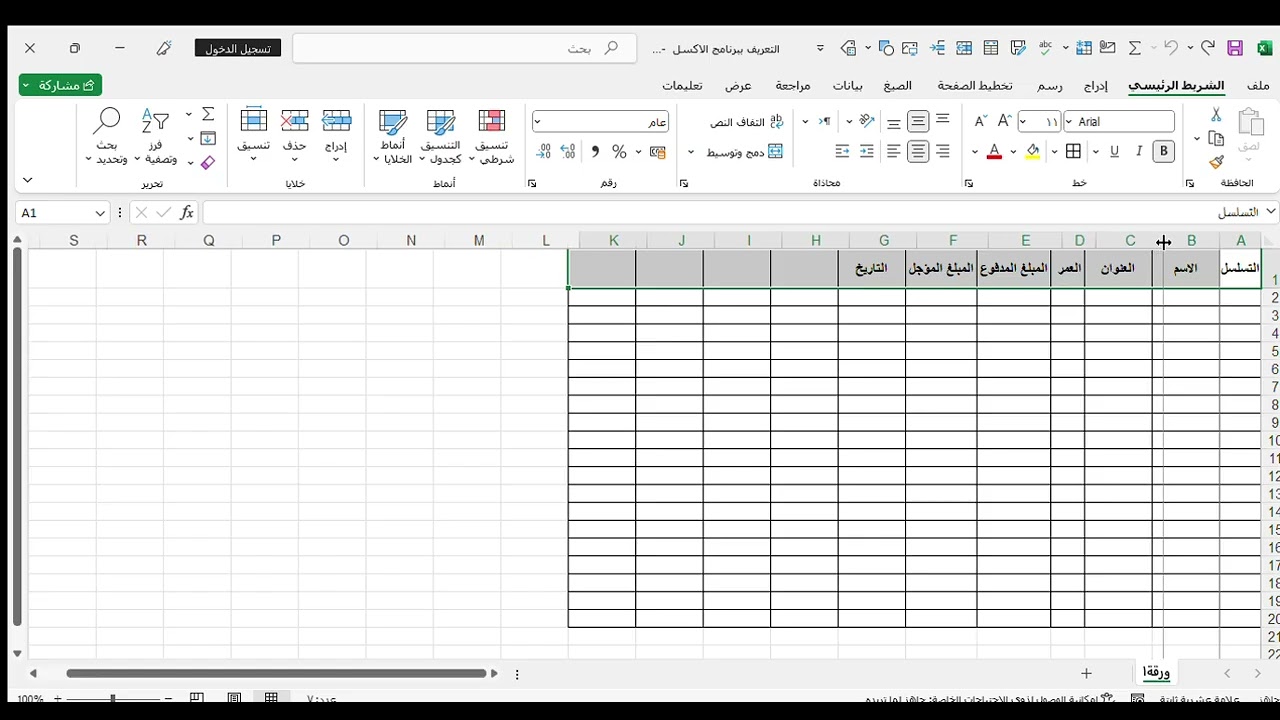Click the Format Painter brush icon
Viewport: 1280px width, 720px height.
click(x=1216, y=162)
